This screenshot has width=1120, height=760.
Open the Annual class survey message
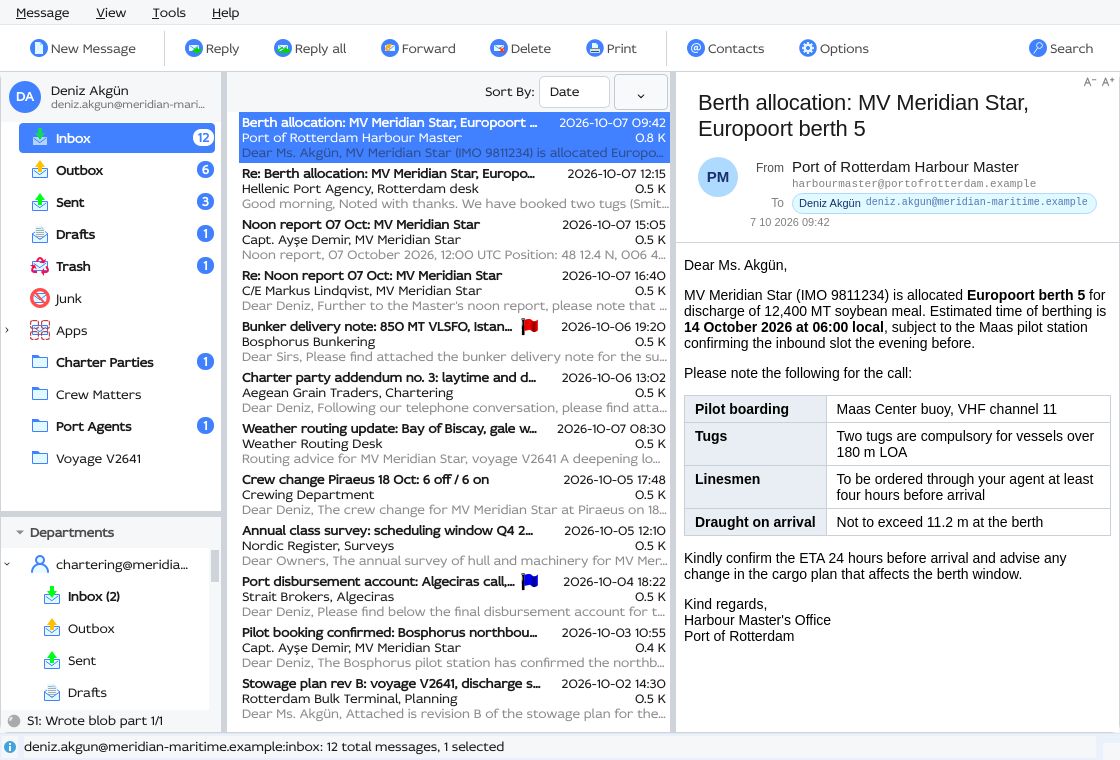[x=454, y=546]
